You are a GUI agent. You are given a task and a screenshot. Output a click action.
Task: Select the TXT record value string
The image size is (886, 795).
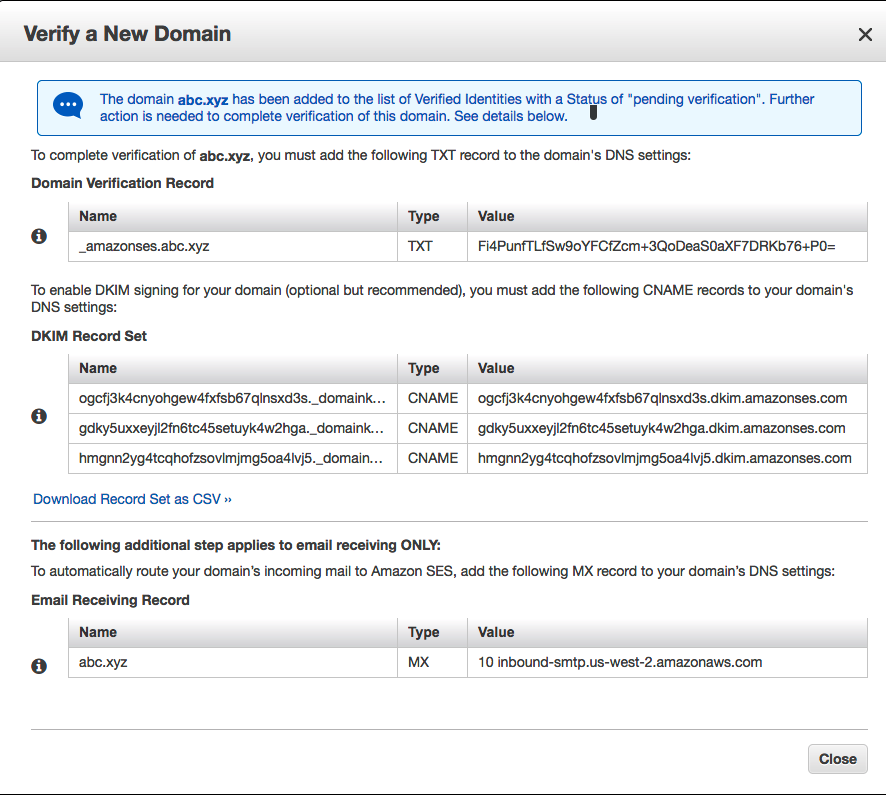(656, 246)
